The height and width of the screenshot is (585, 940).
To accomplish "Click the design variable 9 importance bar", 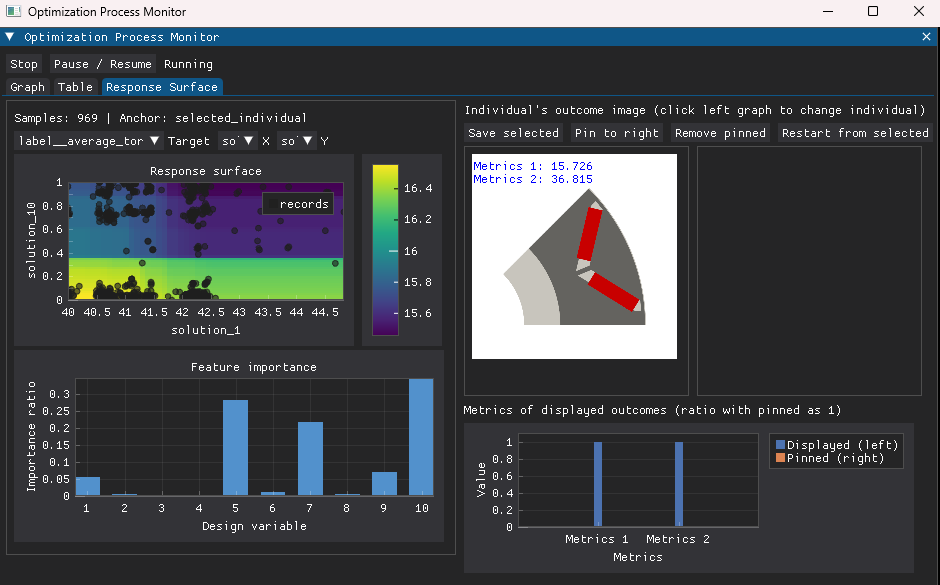I will [384, 484].
